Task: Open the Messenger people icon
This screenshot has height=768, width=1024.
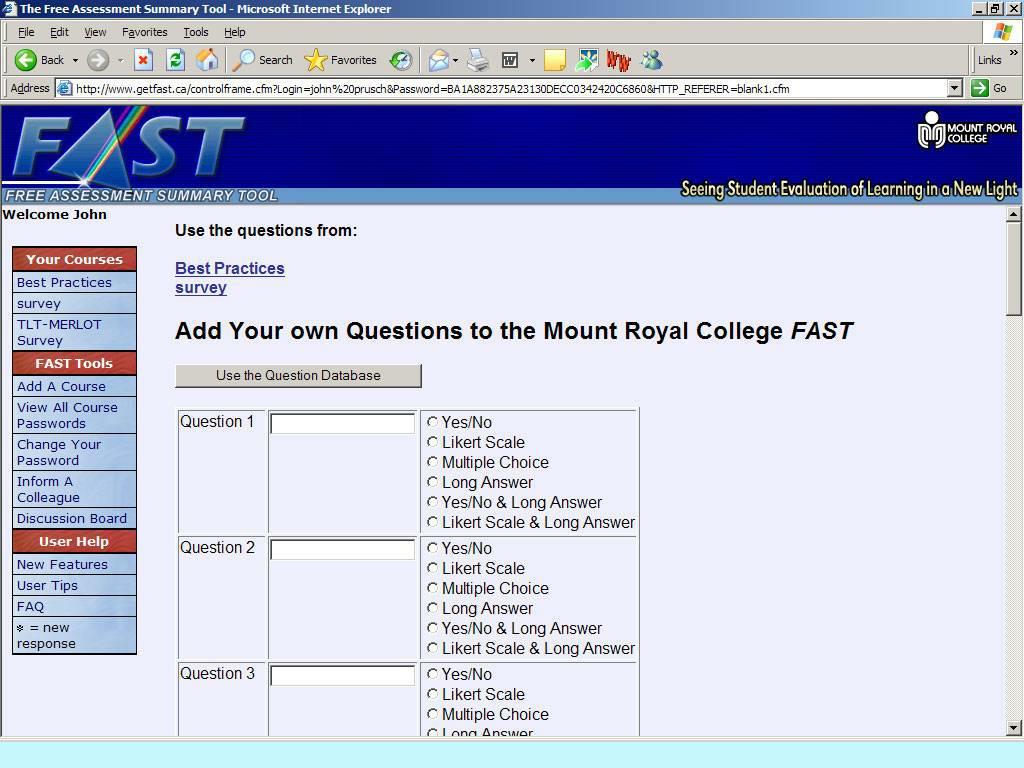Action: 651,60
